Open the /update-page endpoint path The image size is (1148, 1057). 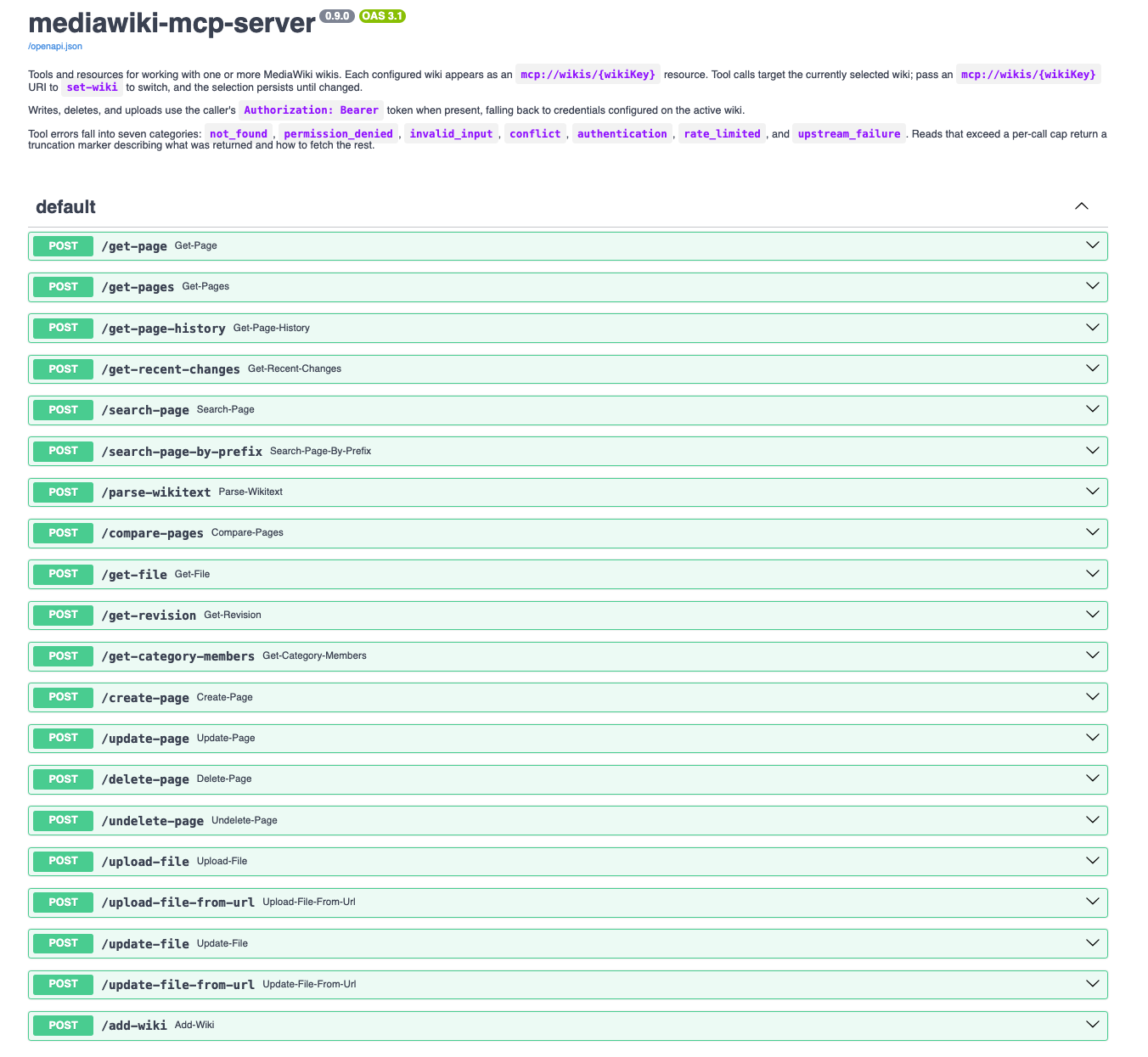[145, 739]
